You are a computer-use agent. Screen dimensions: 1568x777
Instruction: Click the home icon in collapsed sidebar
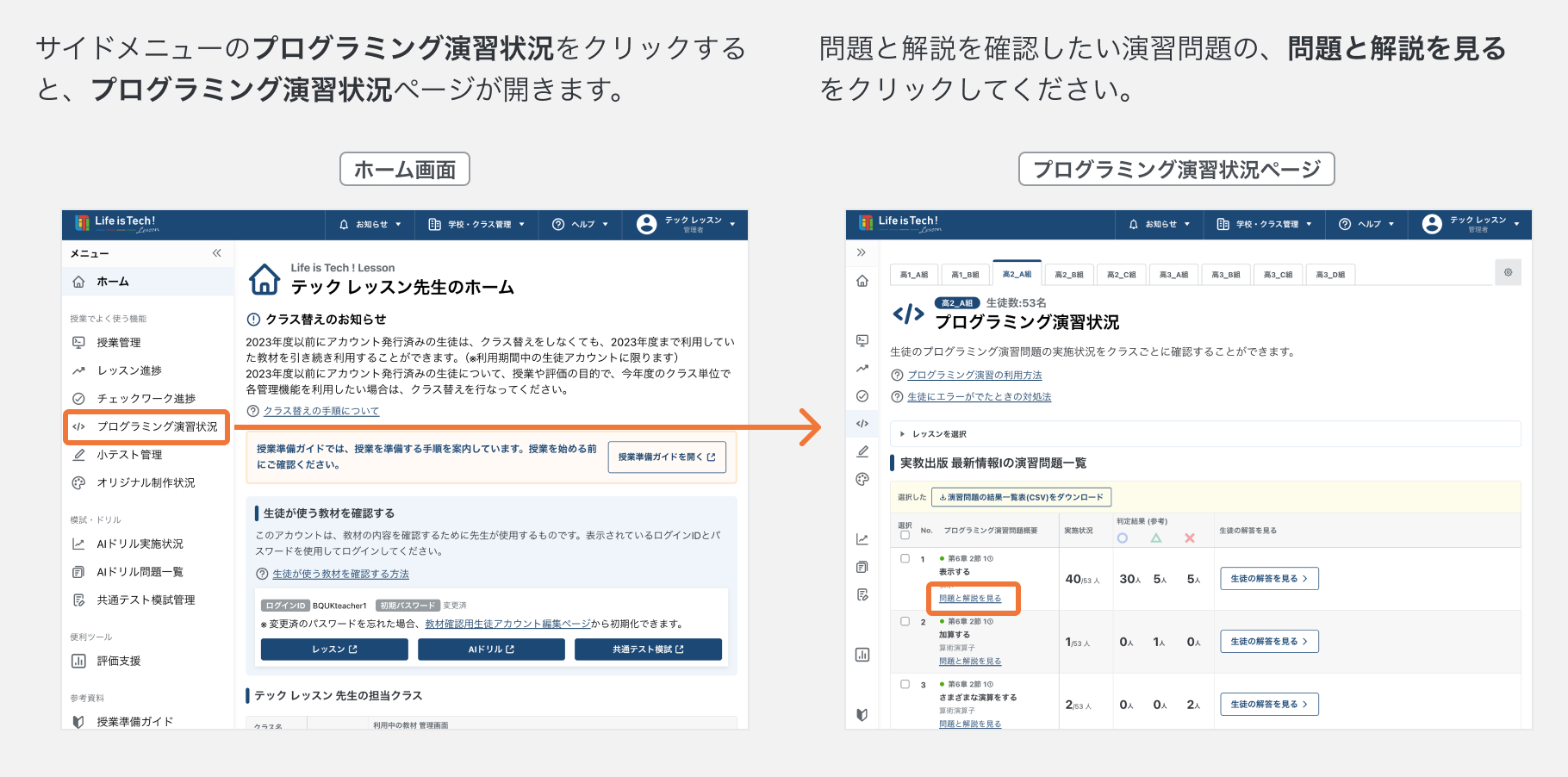coord(862,281)
